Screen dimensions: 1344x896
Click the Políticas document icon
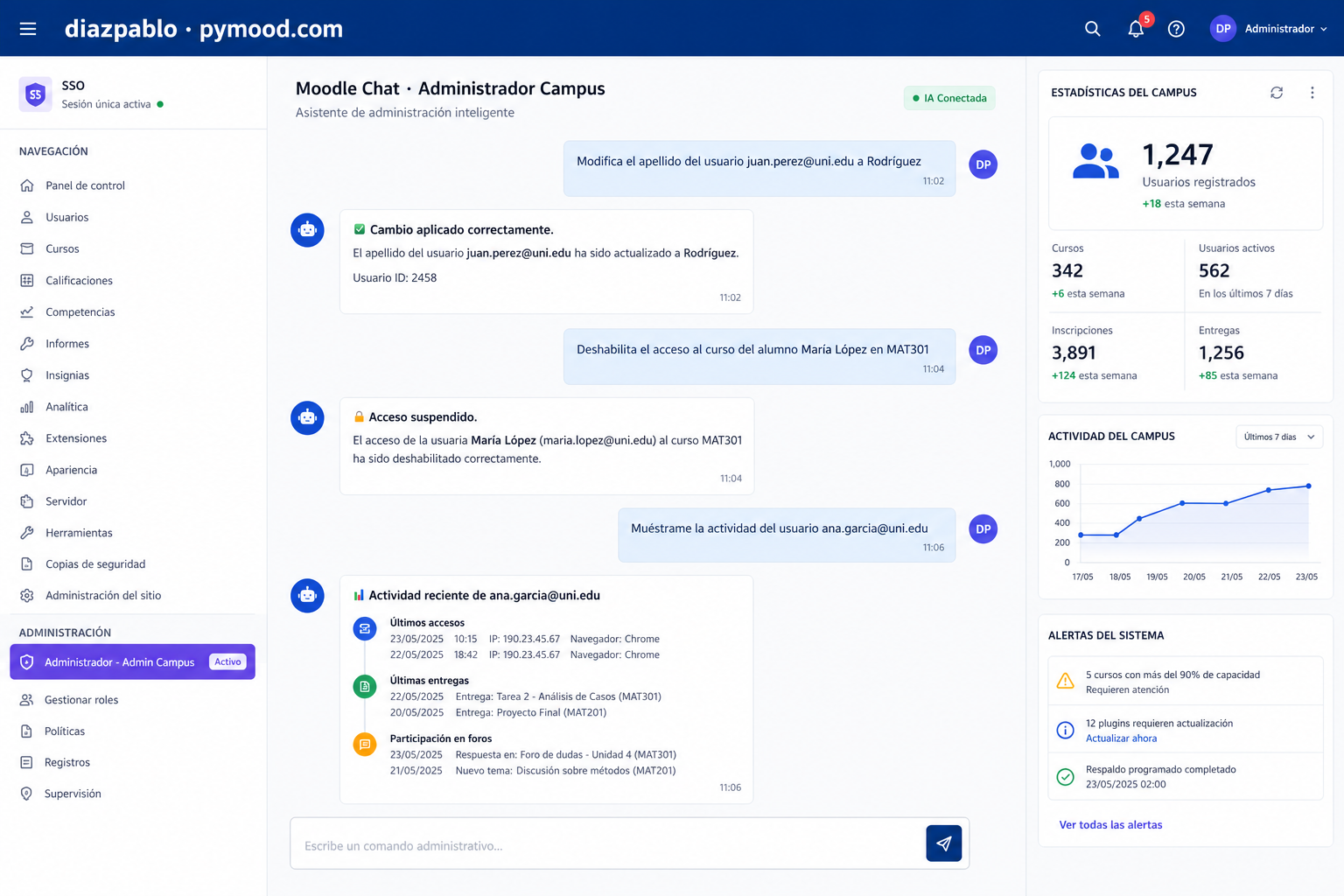[x=27, y=731]
